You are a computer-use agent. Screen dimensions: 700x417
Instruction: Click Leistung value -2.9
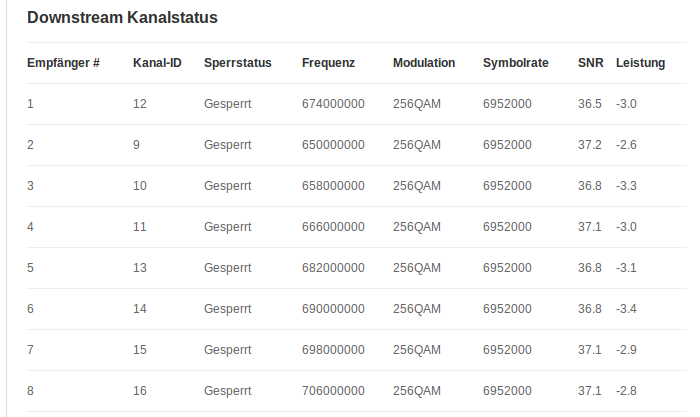[x=627, y=350]
